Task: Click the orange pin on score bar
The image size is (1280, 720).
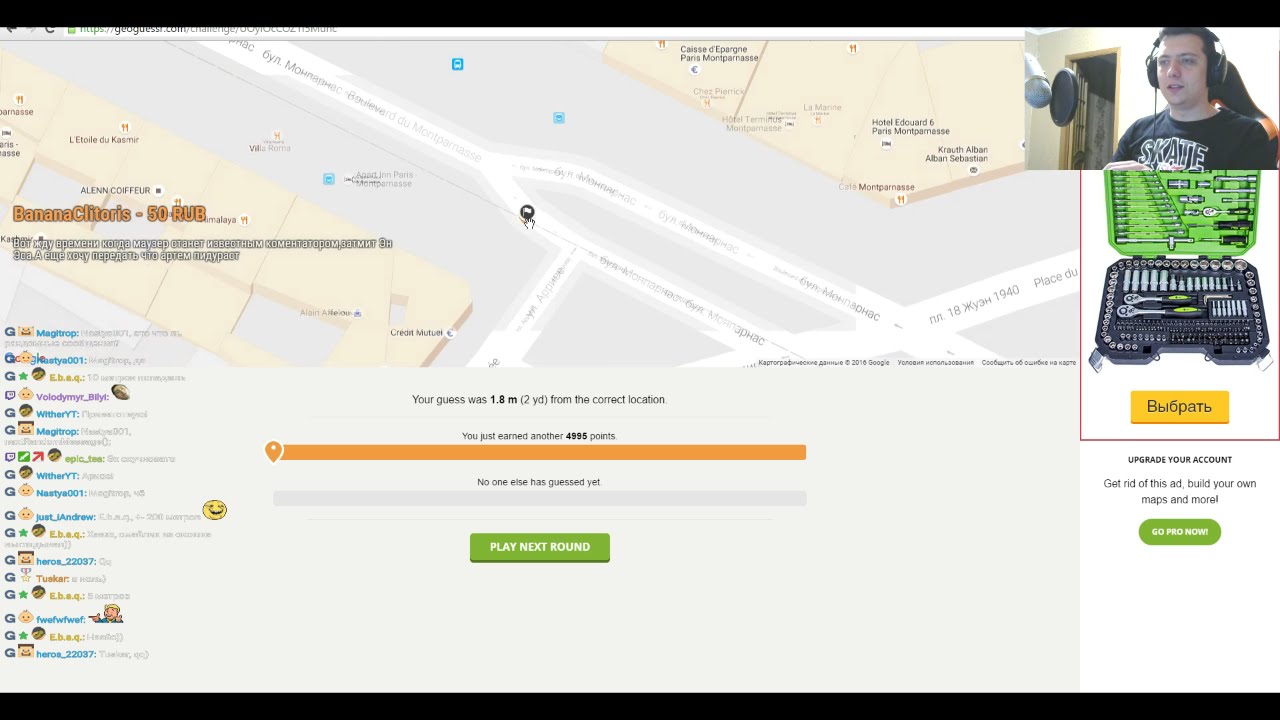Action: (x=273, y=452)
